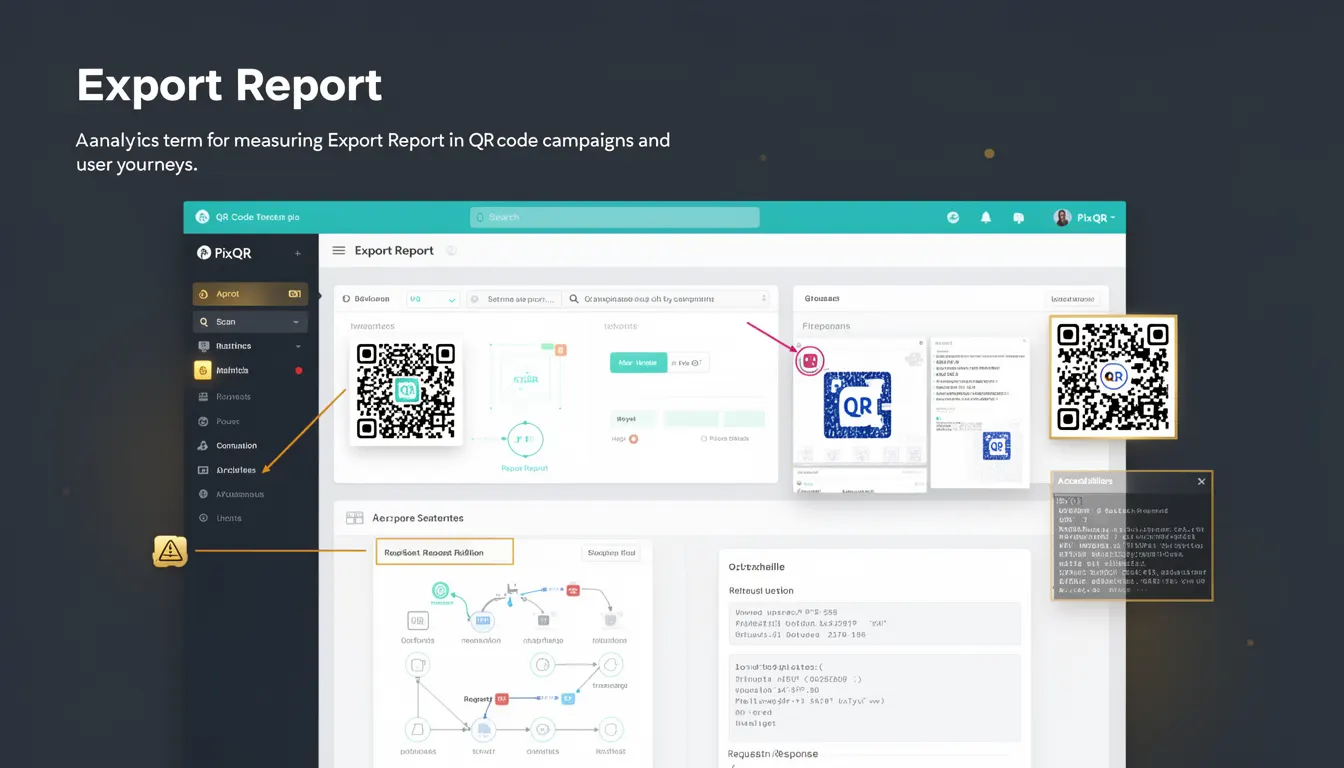Open the chat bubble icon in header
The width and height of the screenshot is (1344, 768).
[1019, 217]
